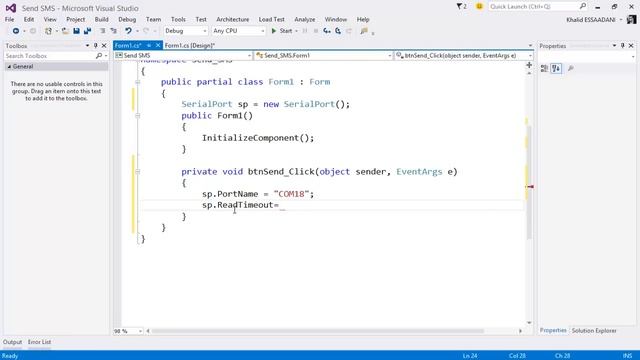640x360 pixels.
Task: Open the Start button dropdown arrow
Action: point(296,31)
